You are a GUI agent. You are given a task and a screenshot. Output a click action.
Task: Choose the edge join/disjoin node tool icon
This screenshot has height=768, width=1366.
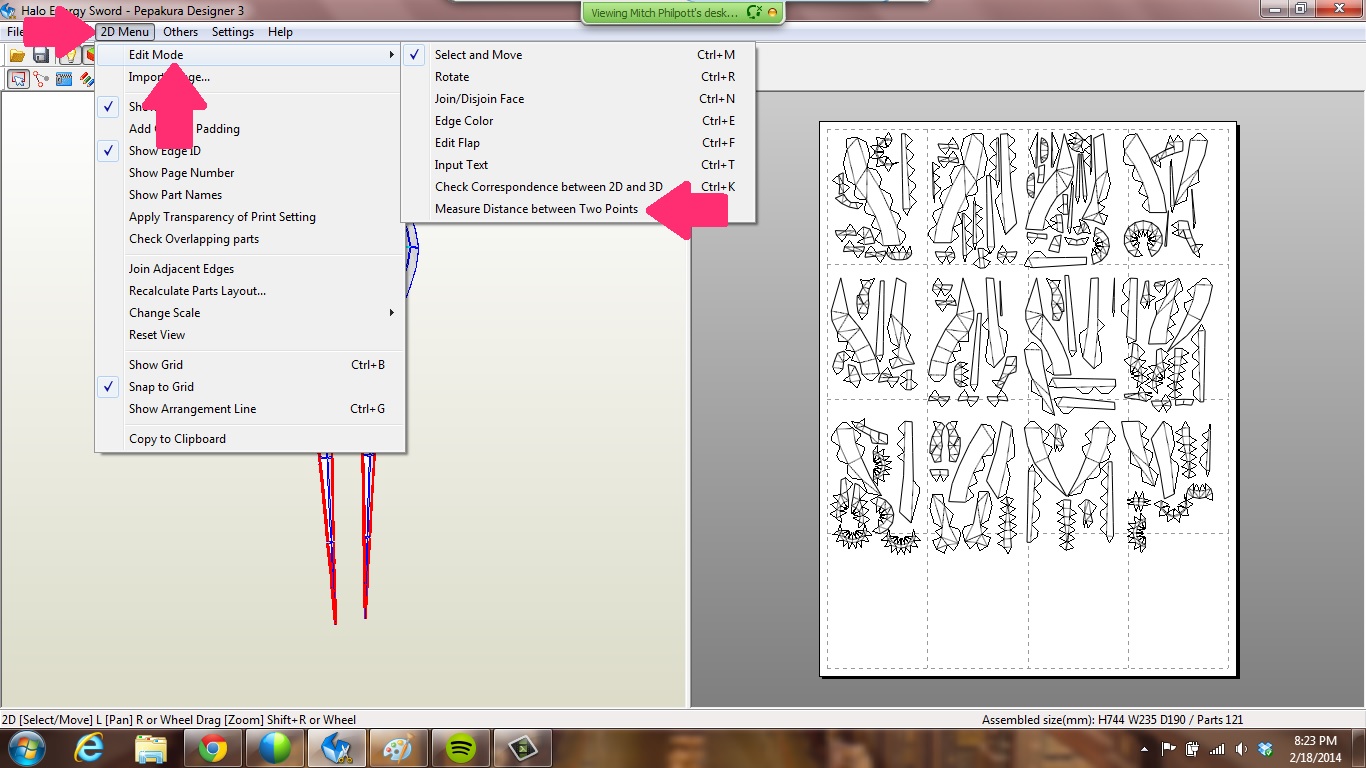(x=41, y=79)
